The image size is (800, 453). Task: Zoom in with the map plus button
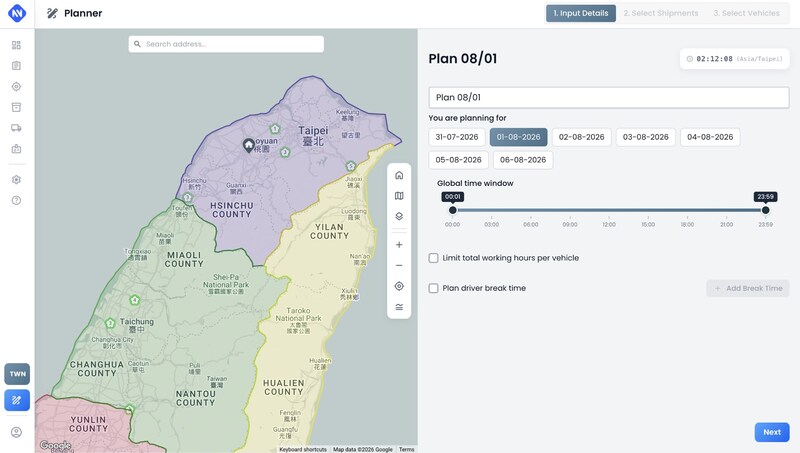[x=399, y=245]
